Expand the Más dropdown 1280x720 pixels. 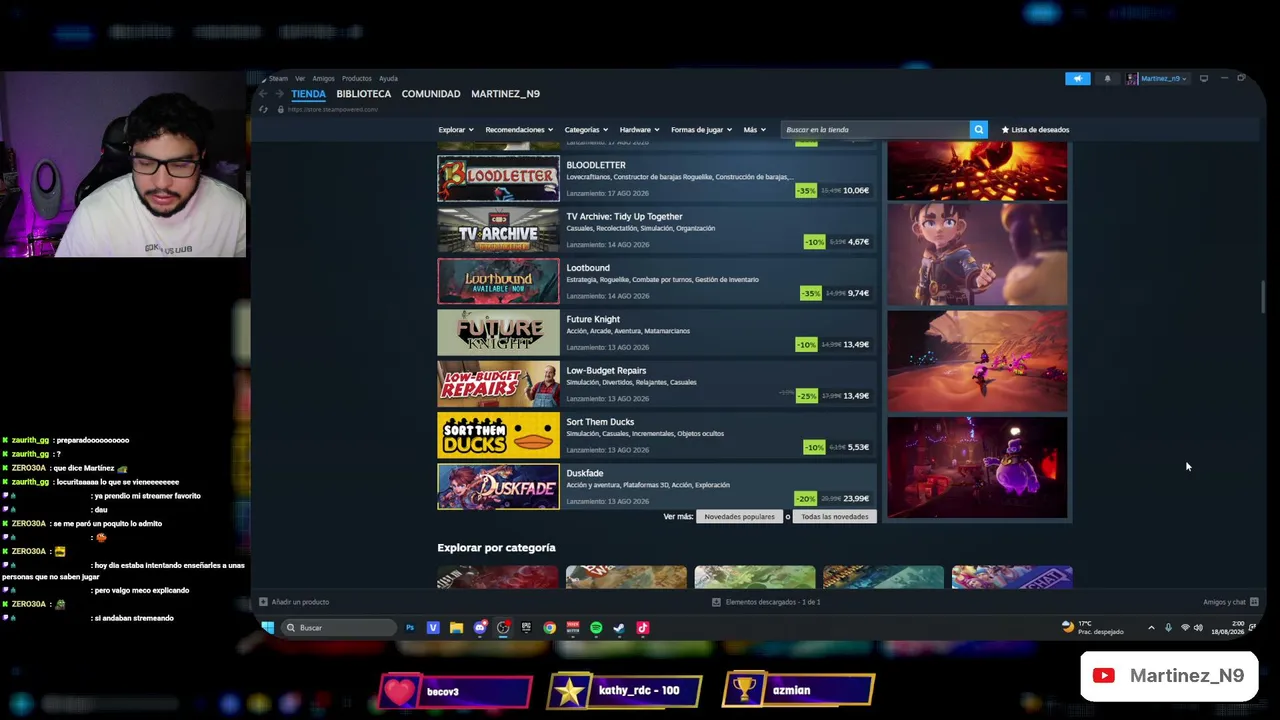pos(754,129)
